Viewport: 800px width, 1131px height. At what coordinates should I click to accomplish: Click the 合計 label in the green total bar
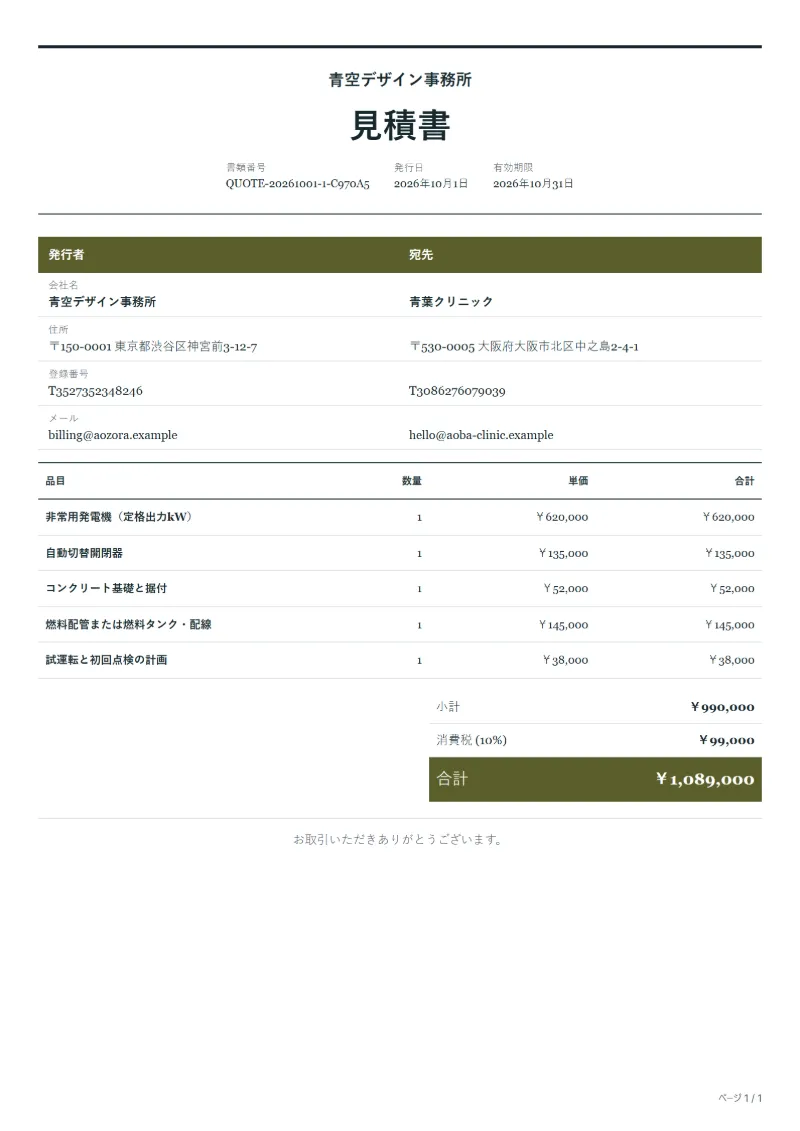(x=452, y=778)
